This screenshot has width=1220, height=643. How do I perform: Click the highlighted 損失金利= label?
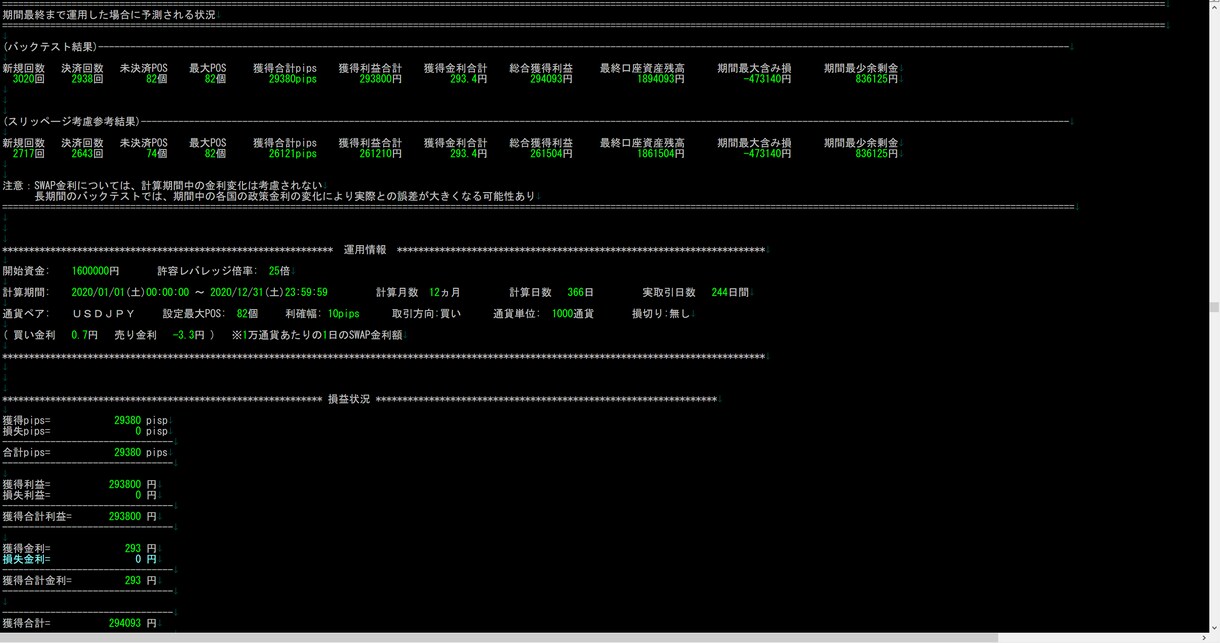tap(26, 560)
